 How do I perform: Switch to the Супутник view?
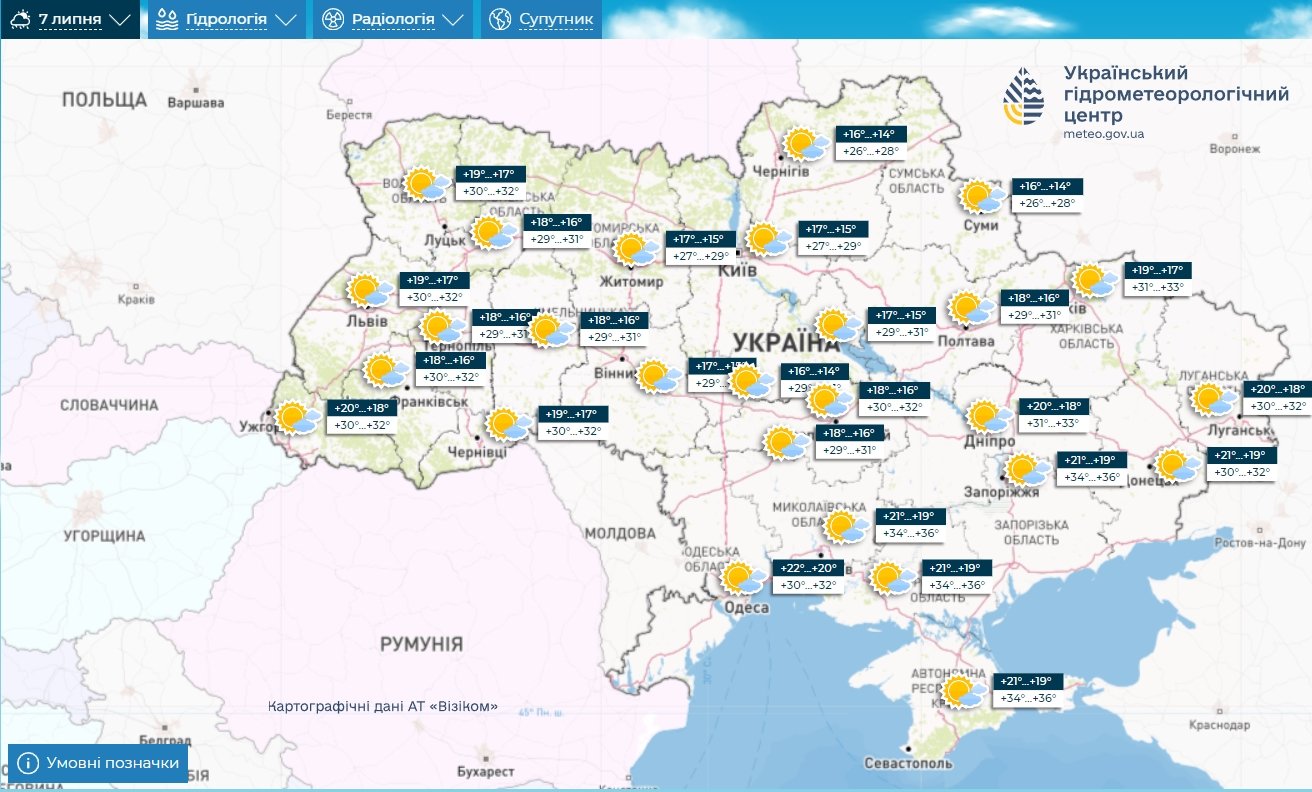[x=543, y=19]
